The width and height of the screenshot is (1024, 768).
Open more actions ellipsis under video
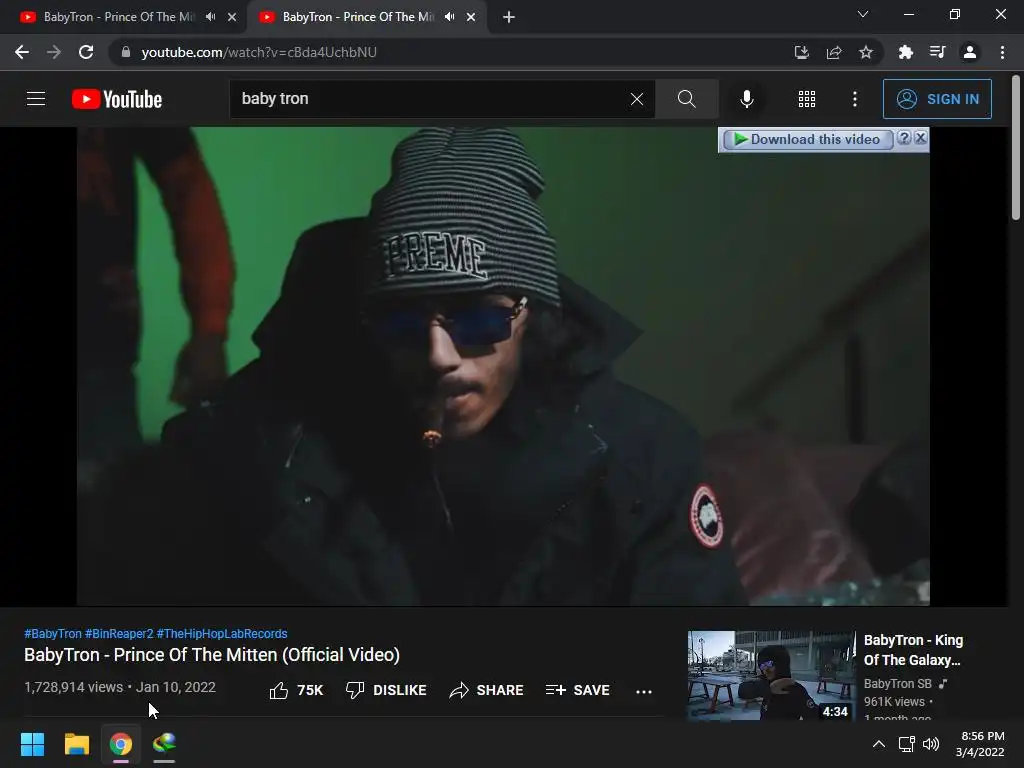click(x=644, y=692)
